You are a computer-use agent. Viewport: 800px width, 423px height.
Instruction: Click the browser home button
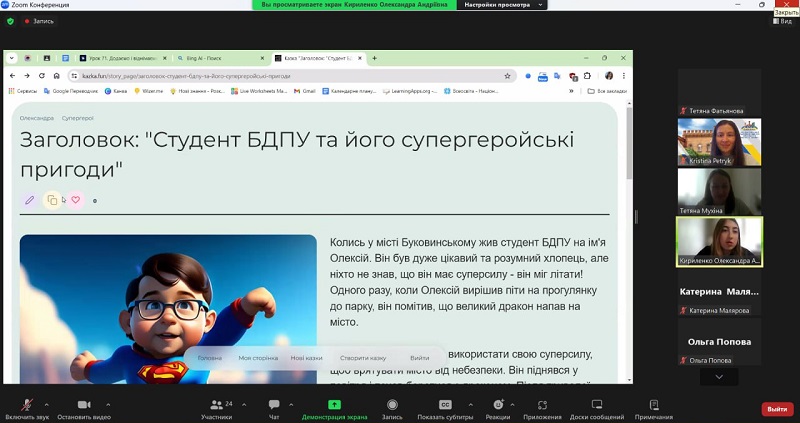[57, 76]
